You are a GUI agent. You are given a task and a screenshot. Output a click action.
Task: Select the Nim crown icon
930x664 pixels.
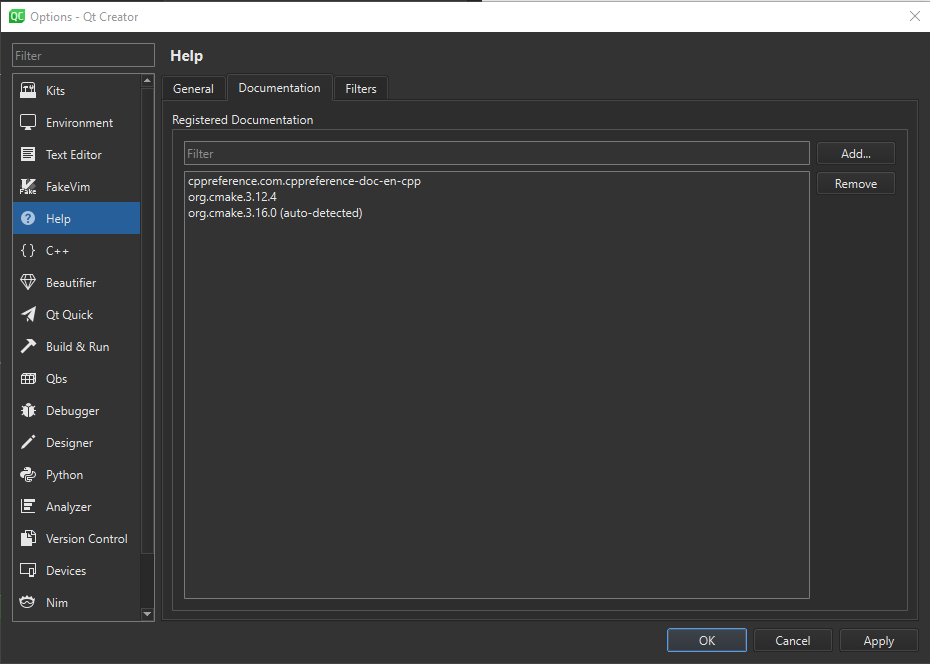point(28,602)
